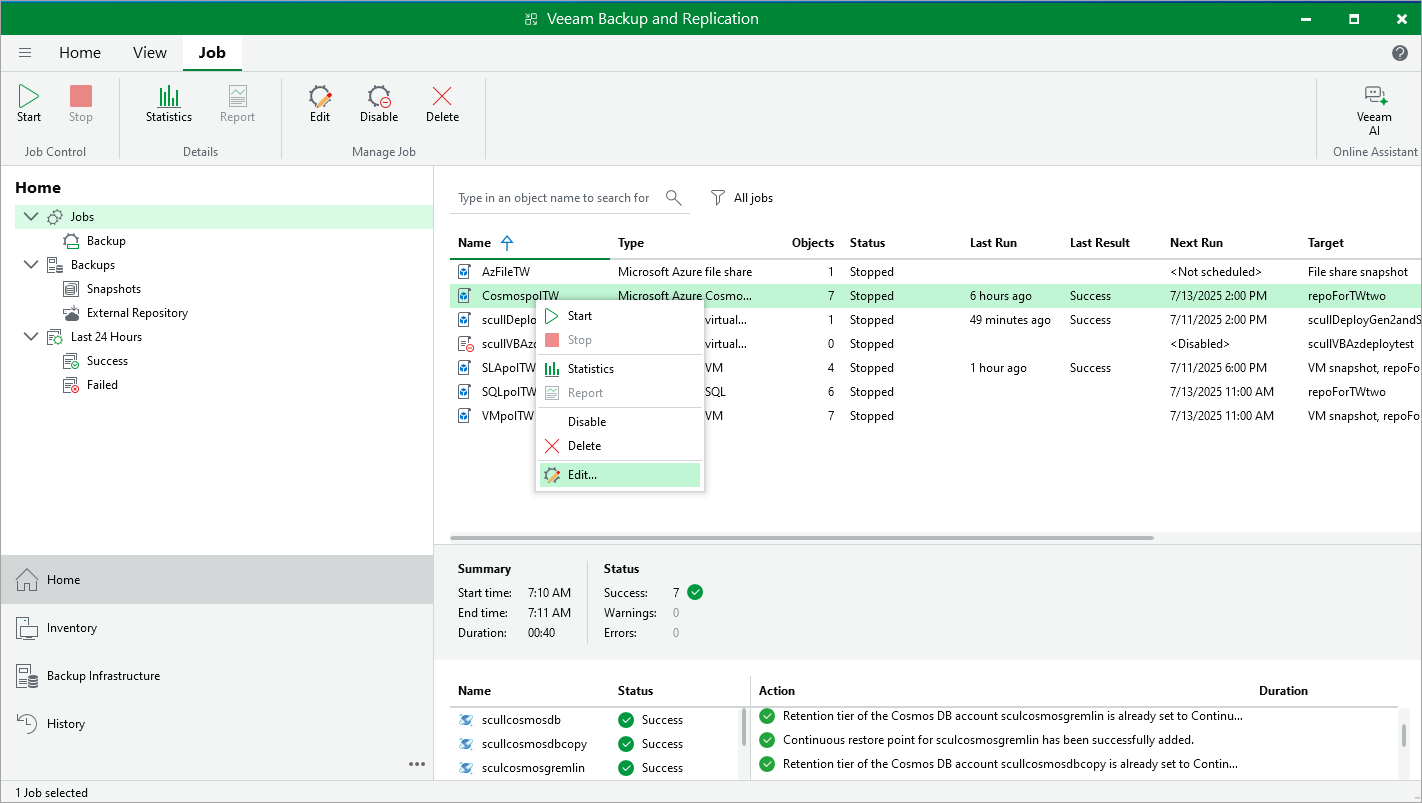Collapse the Jobs tree node
The image size is (1422, 803).
(30, 216)
